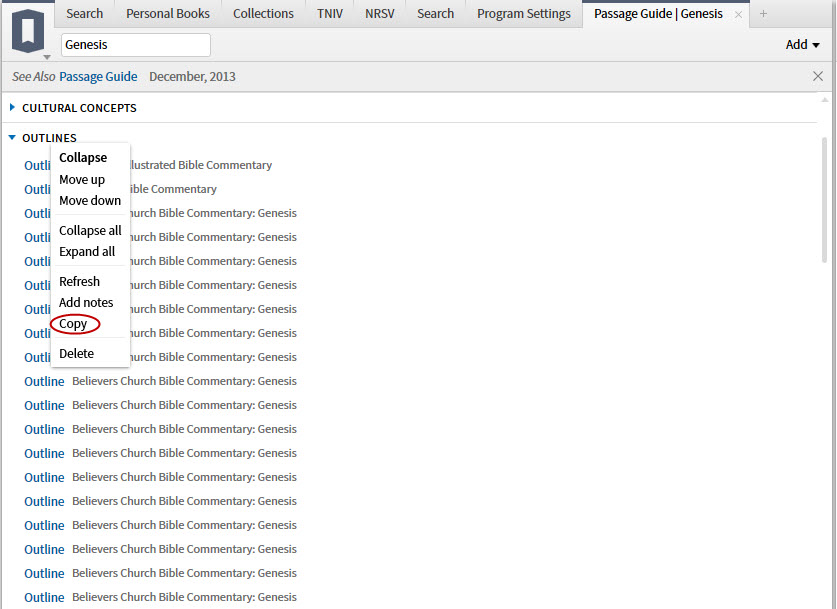Click the tenth Outline link in the list
The image size is (837, 609).
coord(44,382)
